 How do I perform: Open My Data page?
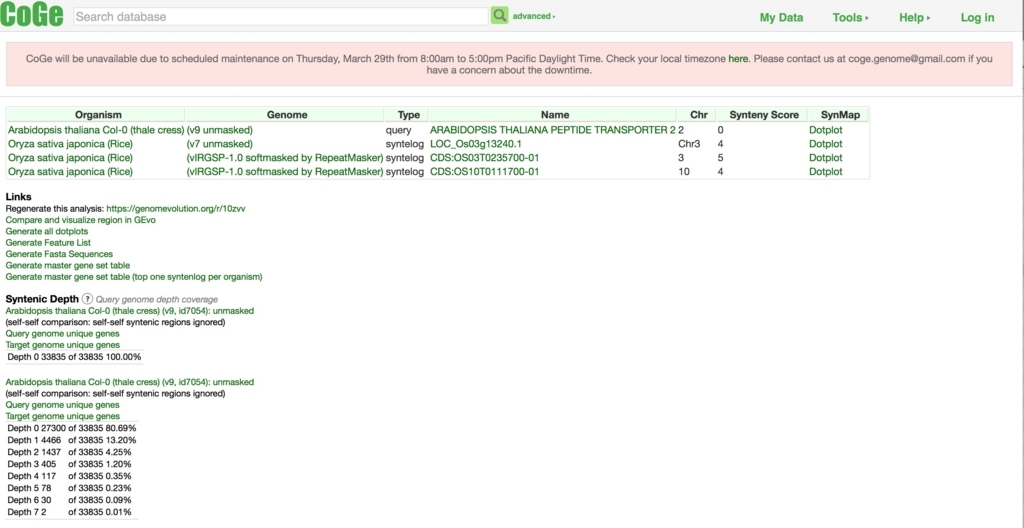coord(781,18)
